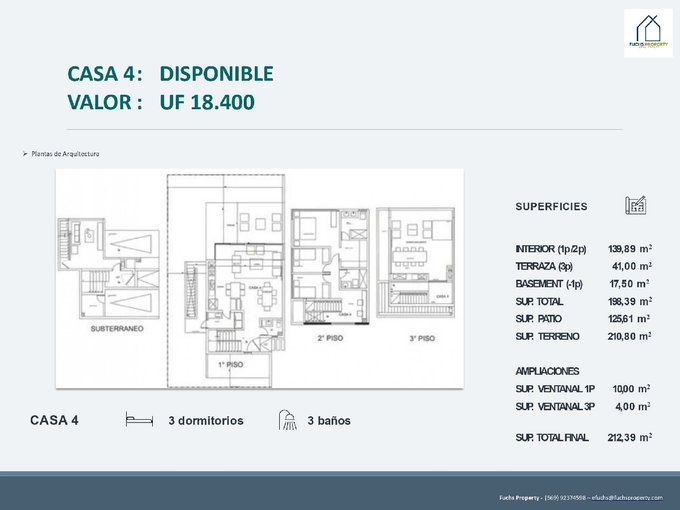Click the SUP. TOTAL FINAL 212,39 row
680x510 pixels.
pyautogui.click(x=584, y=437)
